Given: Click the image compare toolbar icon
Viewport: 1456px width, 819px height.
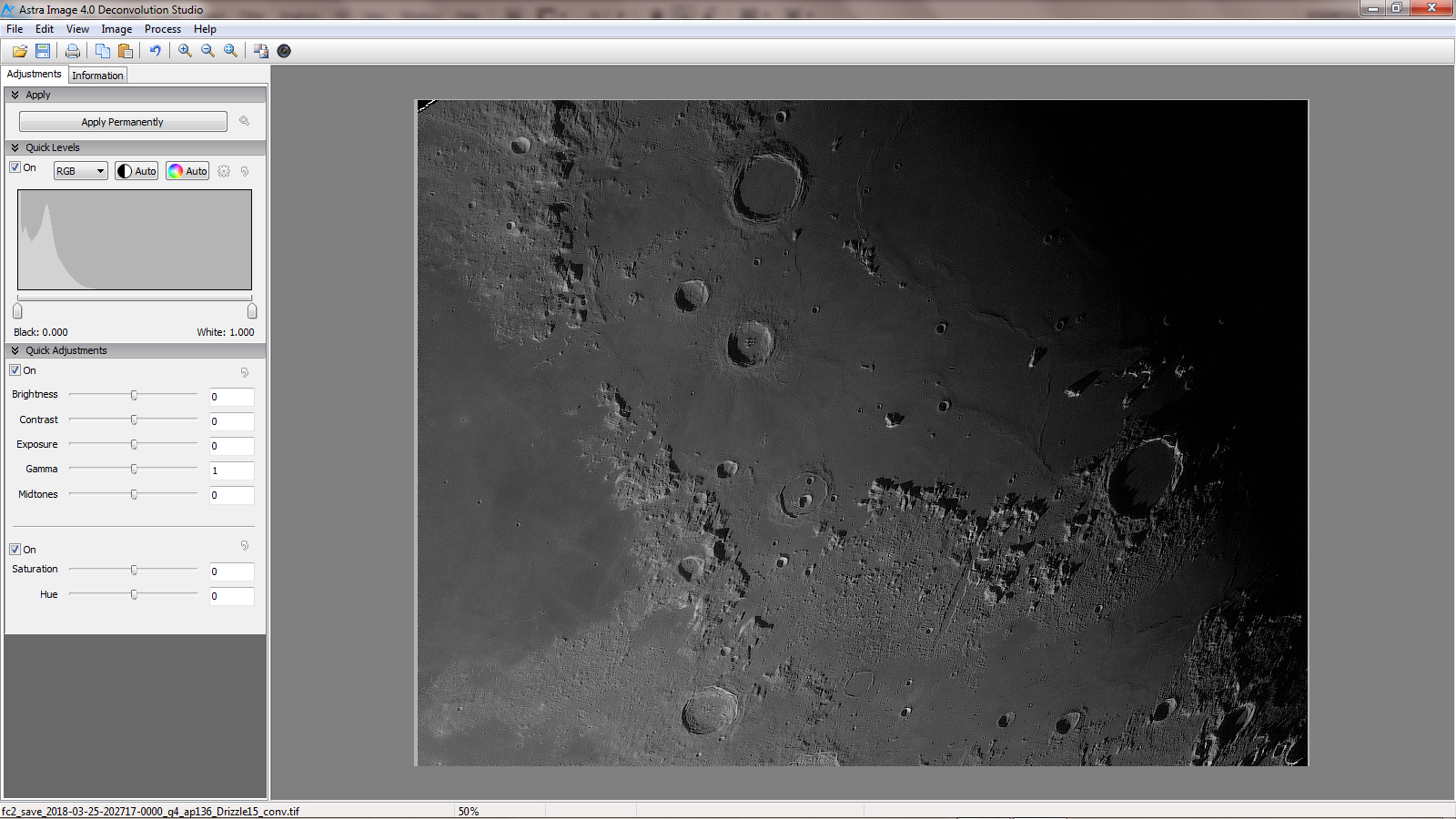Looking at the screenshot, I should pyautogui.click(x=261, y=51).
